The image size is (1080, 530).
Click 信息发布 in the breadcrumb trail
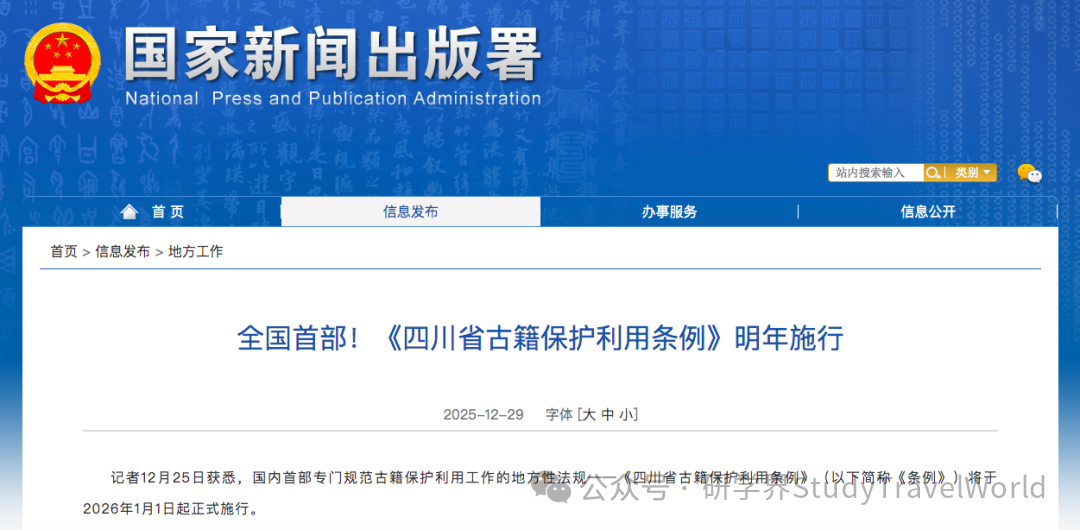click(123, 252)
